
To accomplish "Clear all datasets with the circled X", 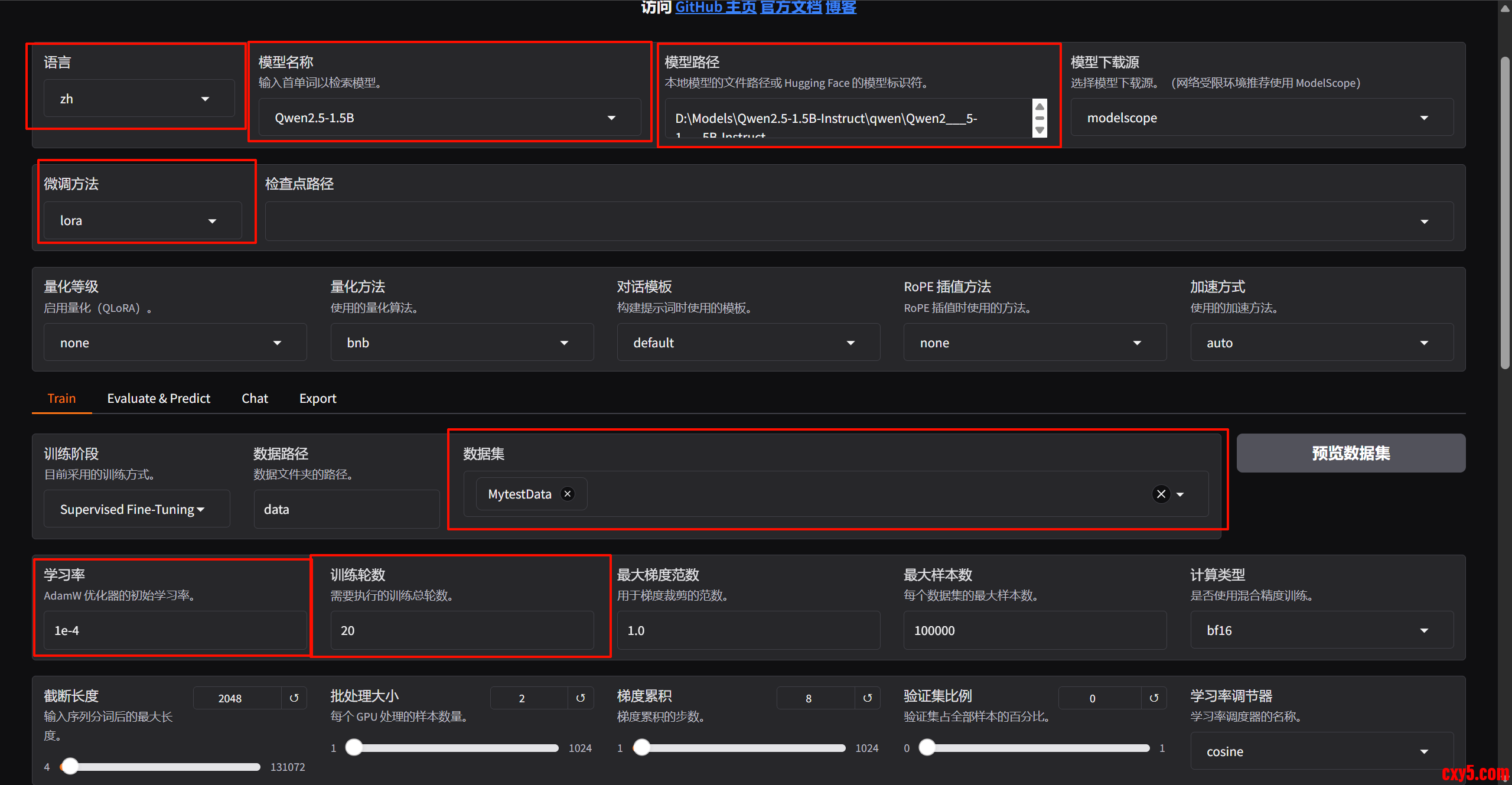I will click(1161, 494).
